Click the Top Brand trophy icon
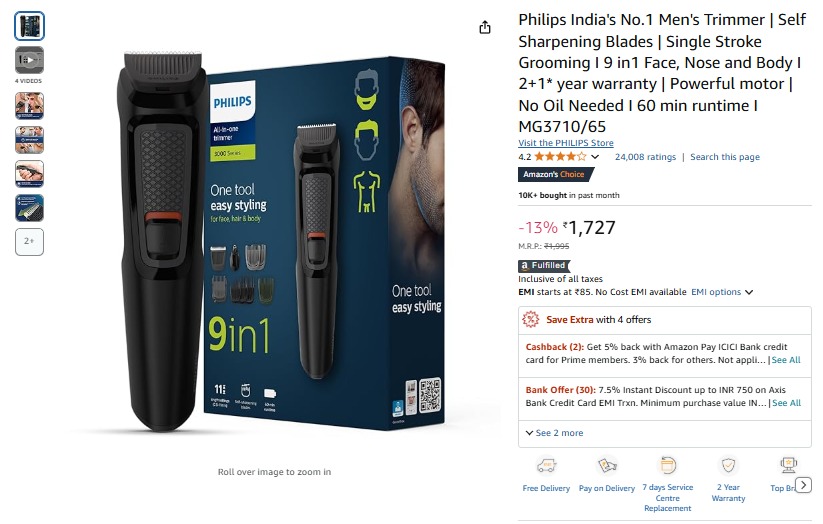The image size is (823, 524). [x=788, y=465]
